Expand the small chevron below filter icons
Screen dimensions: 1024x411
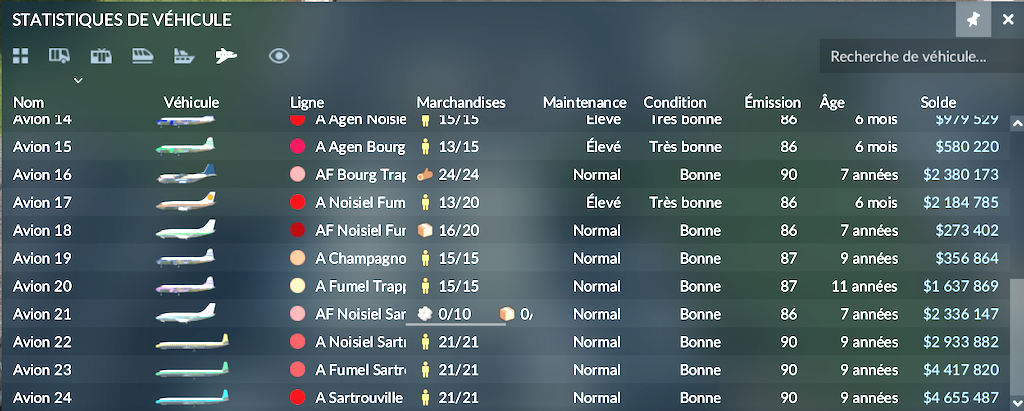click(x=79, y=79)
